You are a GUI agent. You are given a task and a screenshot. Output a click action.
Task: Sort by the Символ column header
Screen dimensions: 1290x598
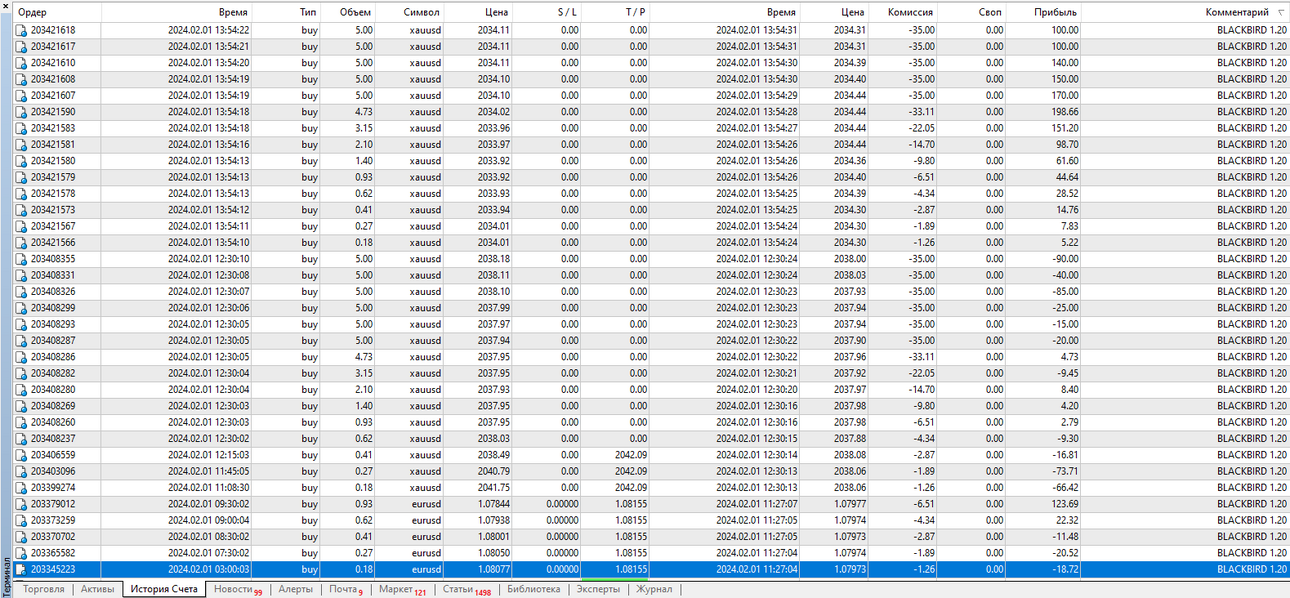(x=421, y=12)
